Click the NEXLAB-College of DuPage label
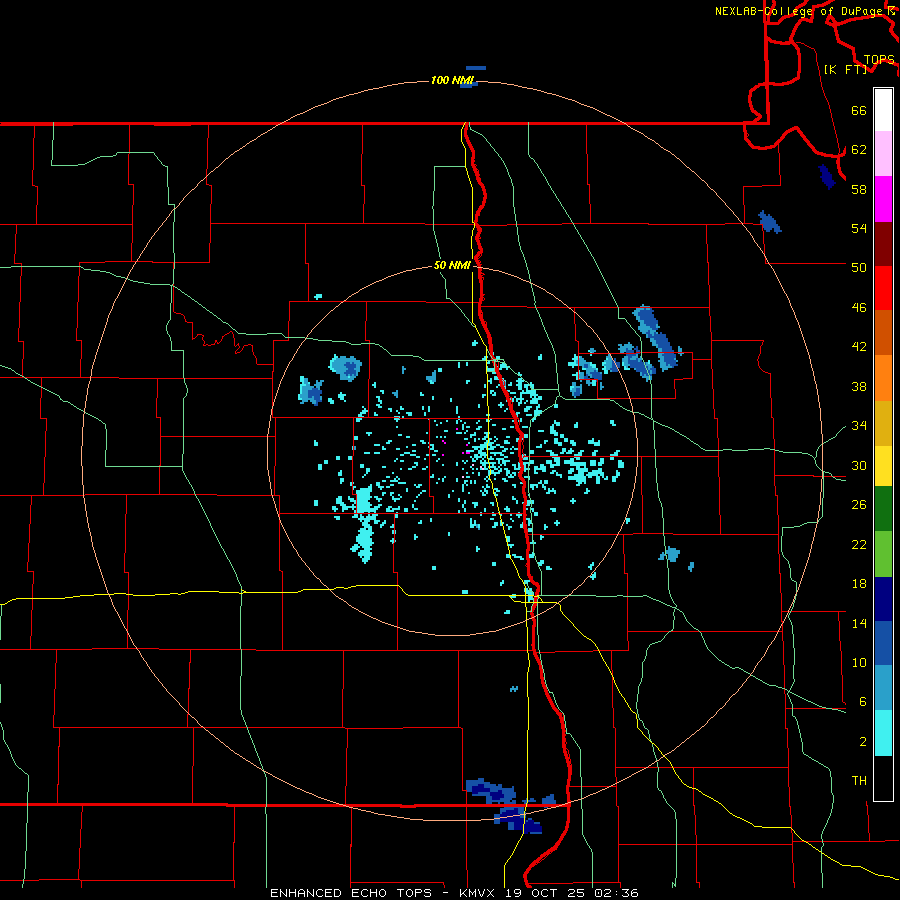The width and height of the screenshot is (900, 900). [x=797, y=11]
